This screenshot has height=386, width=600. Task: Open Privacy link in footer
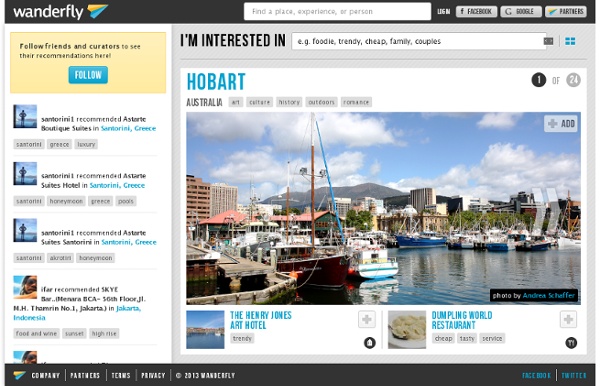[153, 375]
